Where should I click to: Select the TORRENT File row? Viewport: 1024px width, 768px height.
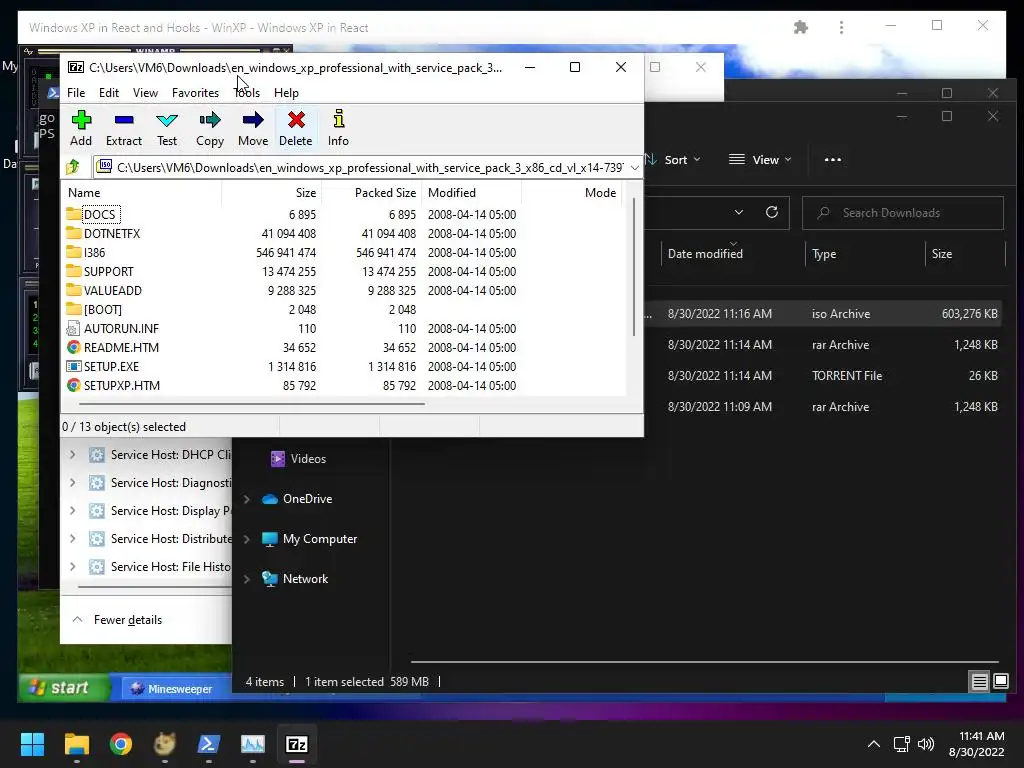pos(825,376)
